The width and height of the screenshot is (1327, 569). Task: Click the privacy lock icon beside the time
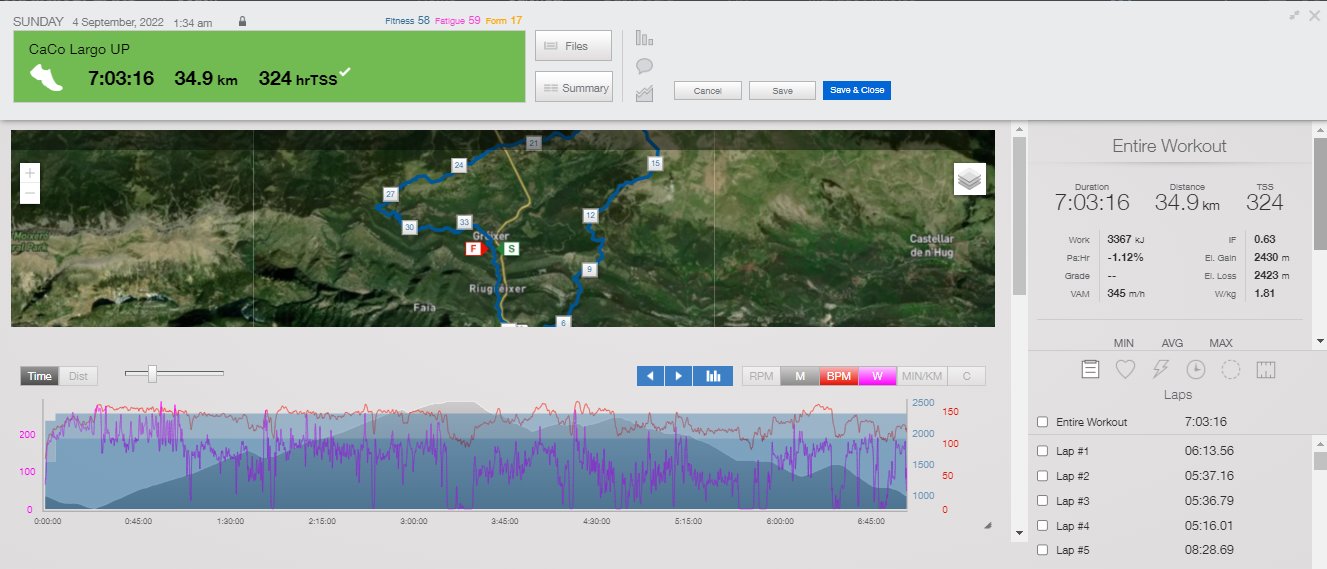242,21
